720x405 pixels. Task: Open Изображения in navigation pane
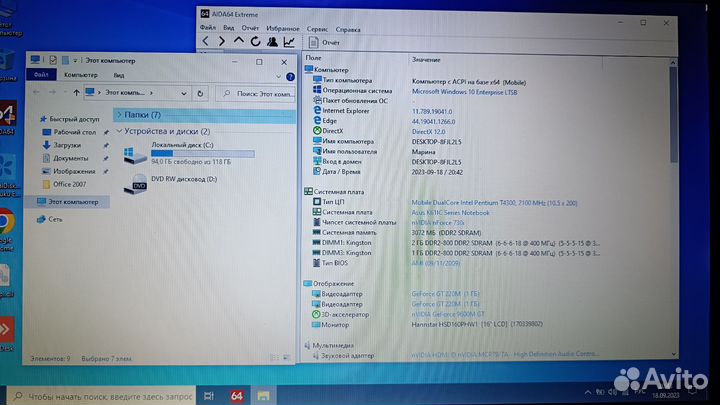(x=69, y=171)
